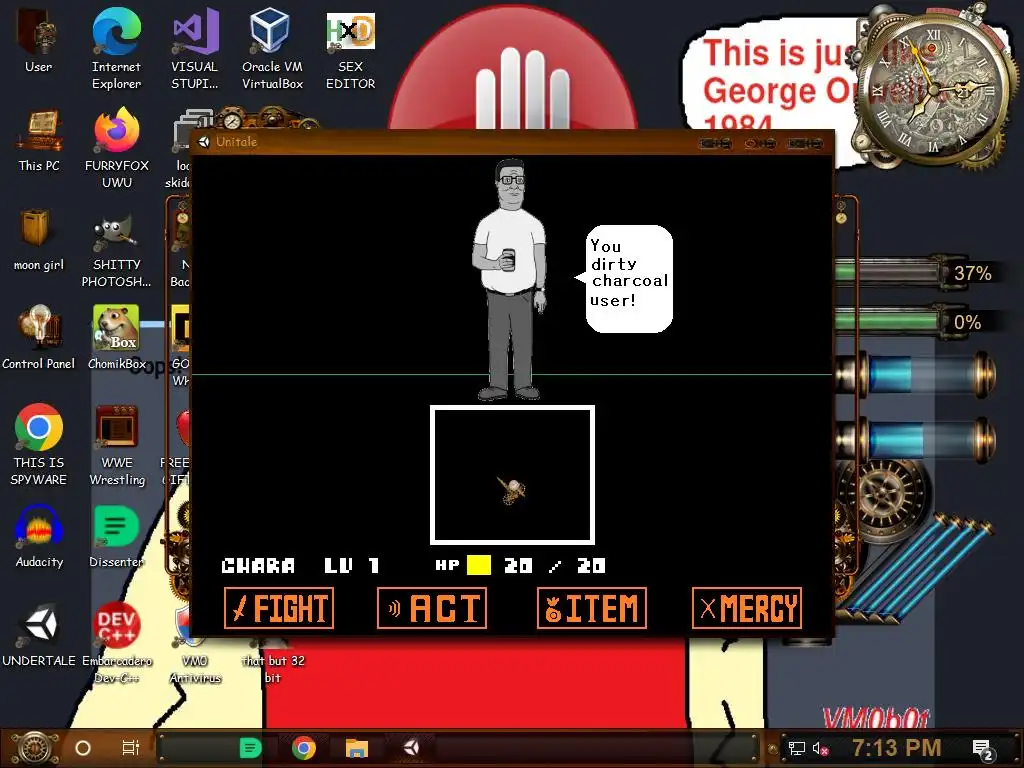1024x768 pixels.
Task: Open the moon girl recycle bin icon
Action: pos(39,239)
